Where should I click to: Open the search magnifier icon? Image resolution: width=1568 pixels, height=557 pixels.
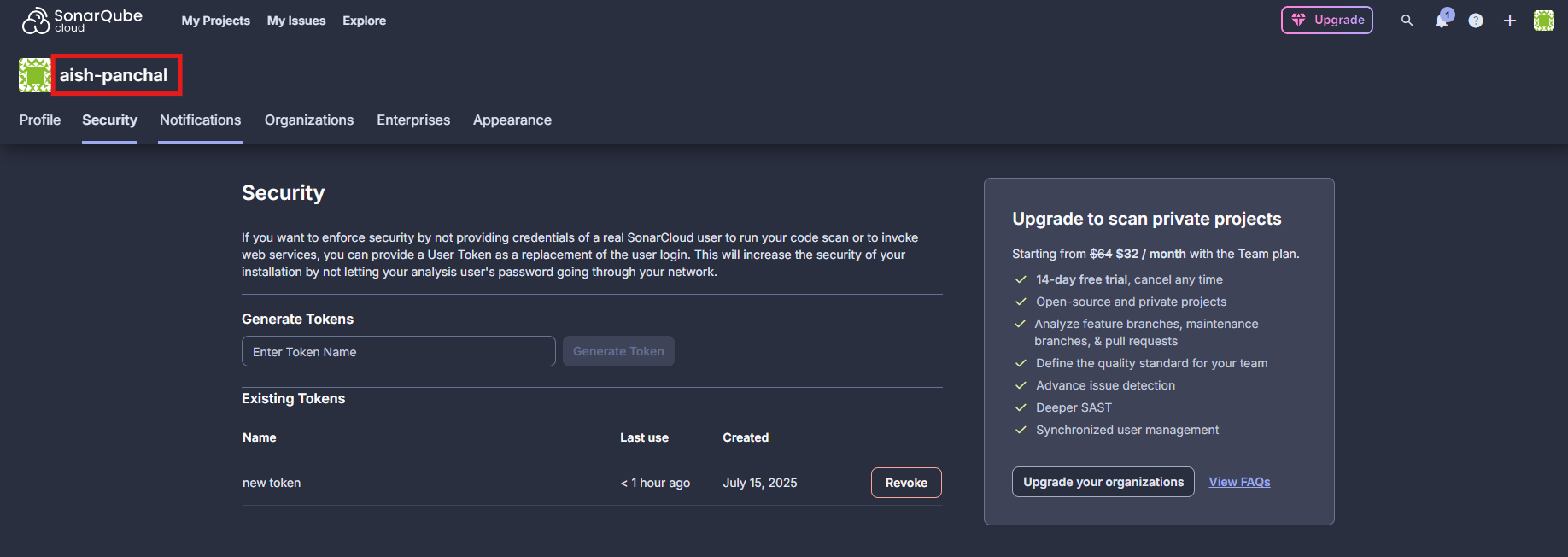pos(1407,21)
